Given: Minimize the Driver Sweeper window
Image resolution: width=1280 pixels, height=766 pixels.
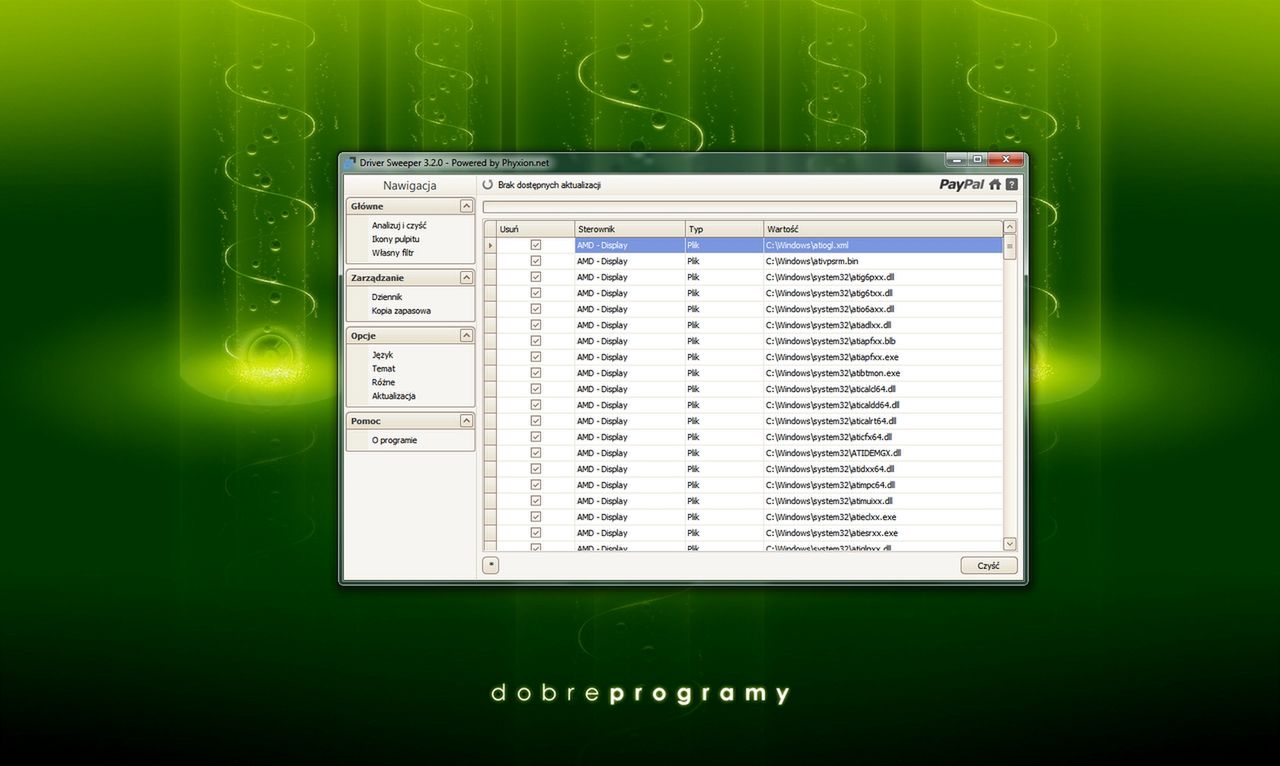Looking at the screenshot, I should tap(957, 159).
